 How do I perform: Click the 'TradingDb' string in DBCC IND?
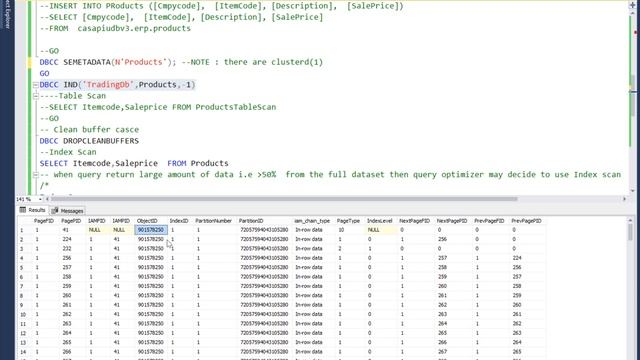[x=108, y=85]
